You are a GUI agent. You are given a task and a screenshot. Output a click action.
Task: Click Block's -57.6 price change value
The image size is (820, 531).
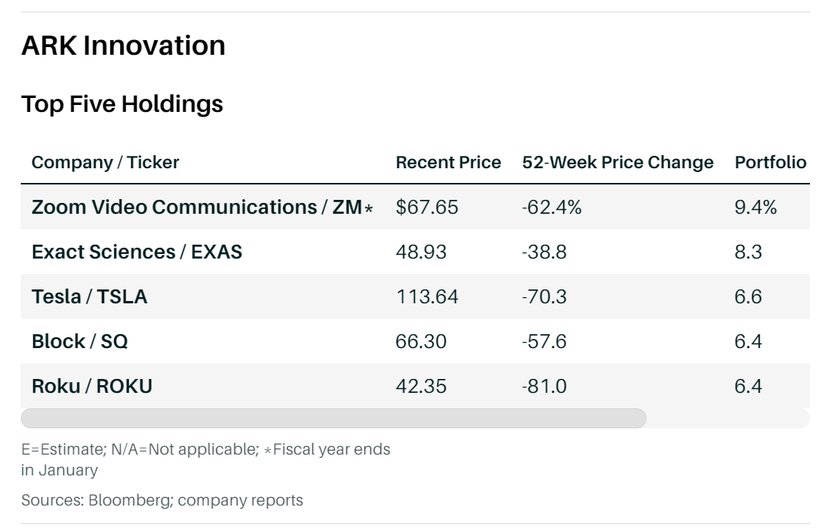click(x=545, y=341)
